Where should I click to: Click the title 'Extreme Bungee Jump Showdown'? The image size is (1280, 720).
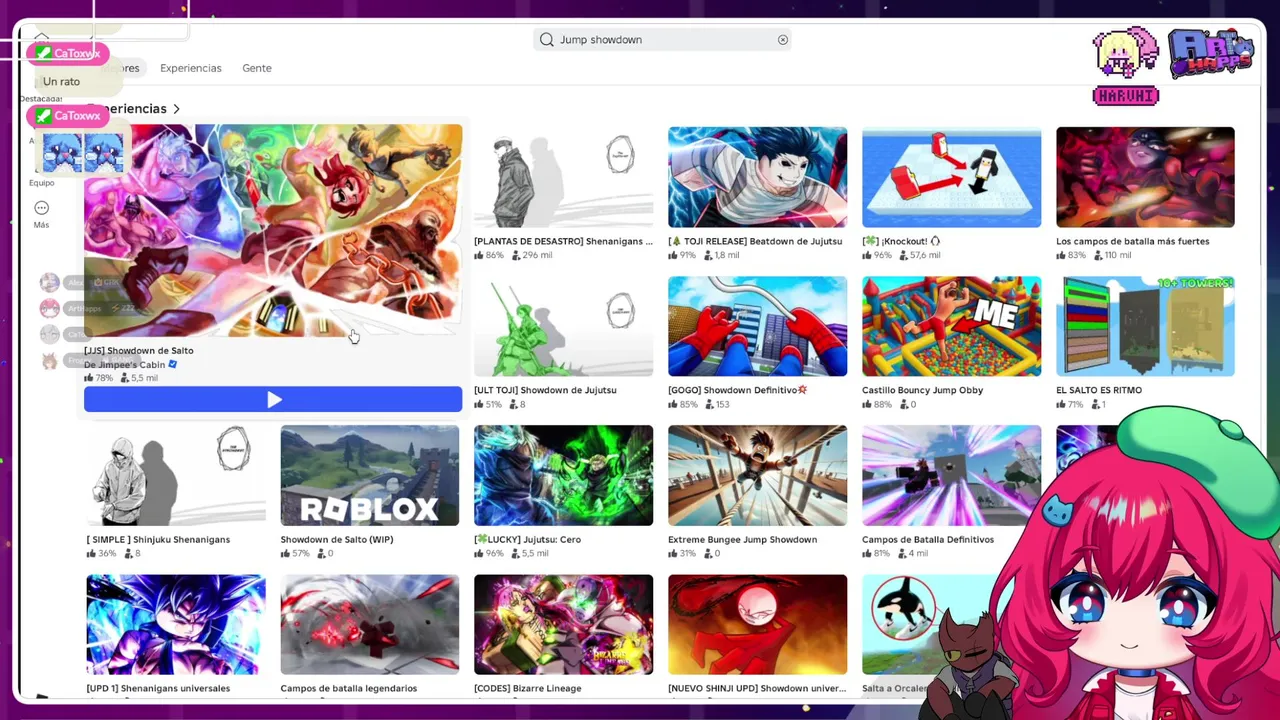(742, 540)
